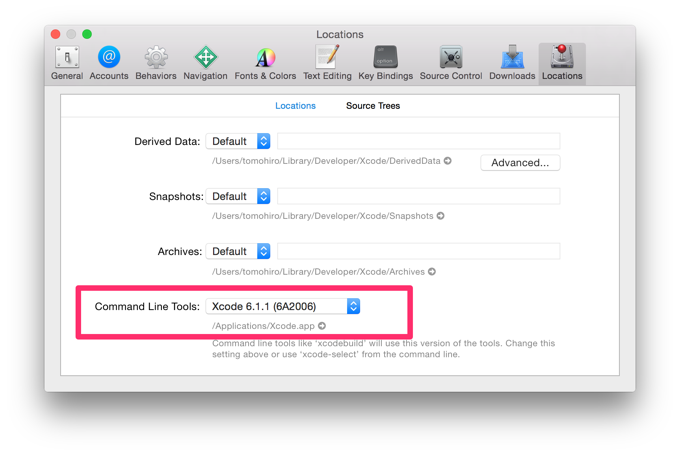Switch to the Locations sub-tab
This screenshot has width=680, height=455.
coord(295,106)
